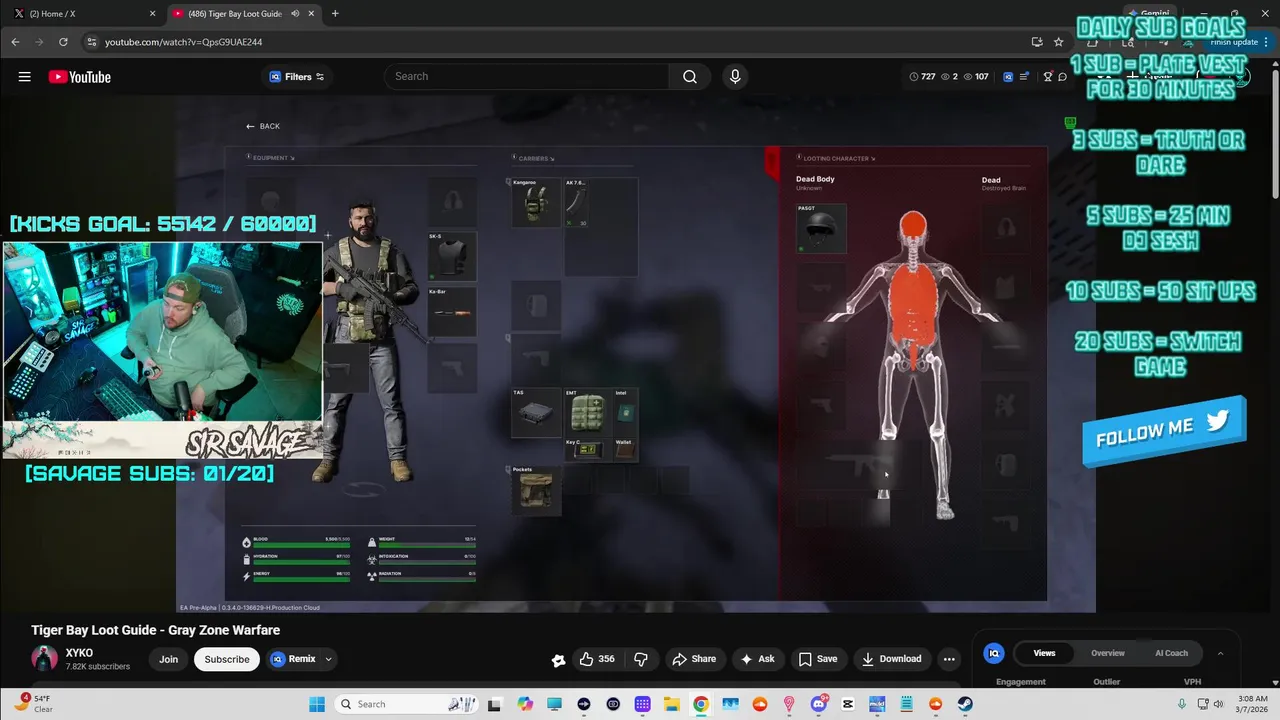Open the YouTube guide hamburger menu
Viewport: 1280px width, 720px height.
(24, 77)
